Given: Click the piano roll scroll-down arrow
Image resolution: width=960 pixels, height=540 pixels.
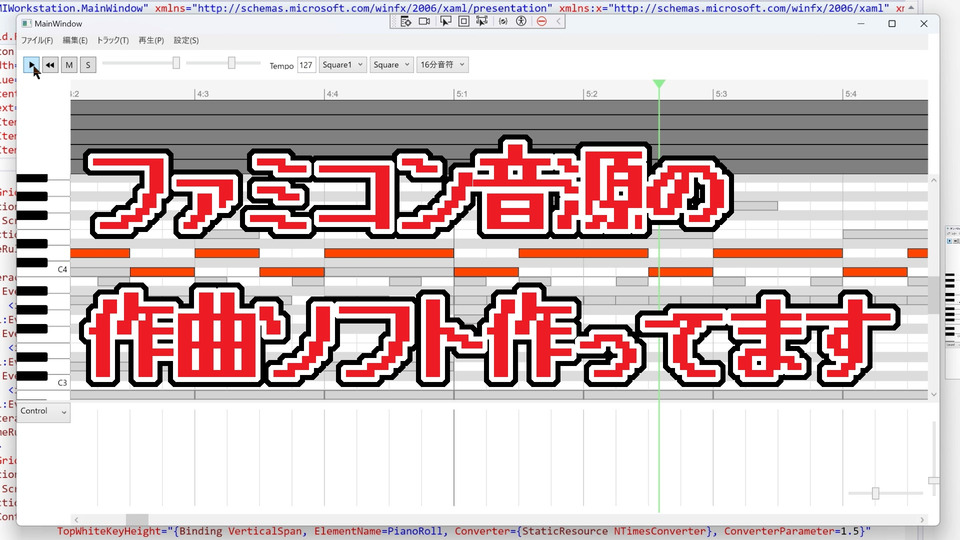Looking at the screenshot, I should point(934,395).
